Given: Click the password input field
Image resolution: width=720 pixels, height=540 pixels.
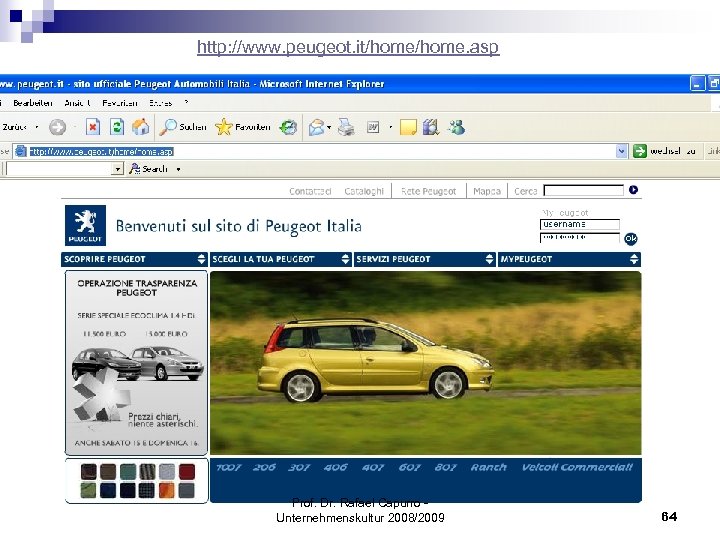Looking at the screenshot, I should pos(579,237).
